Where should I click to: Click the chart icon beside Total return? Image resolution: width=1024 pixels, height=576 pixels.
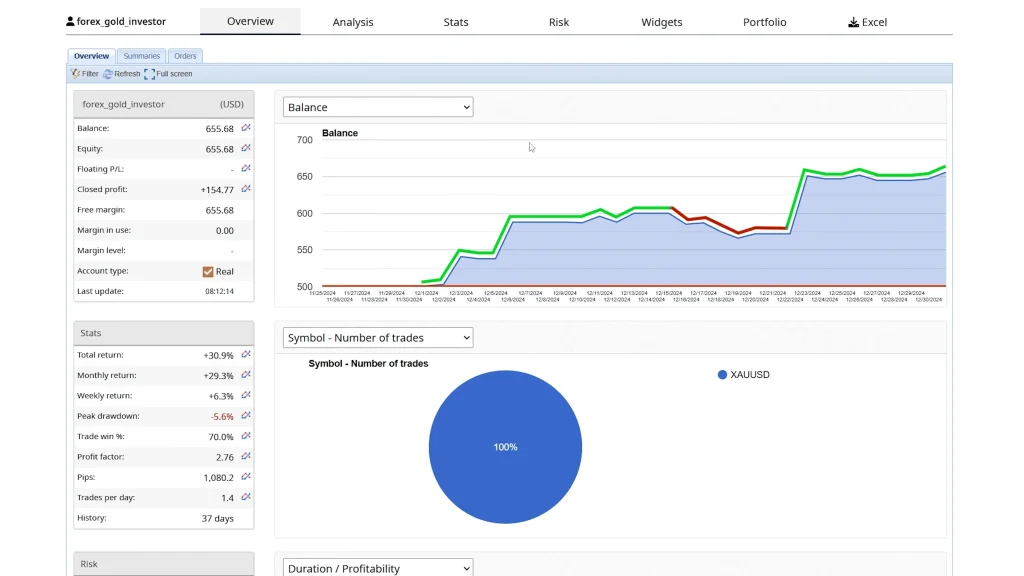245,355
